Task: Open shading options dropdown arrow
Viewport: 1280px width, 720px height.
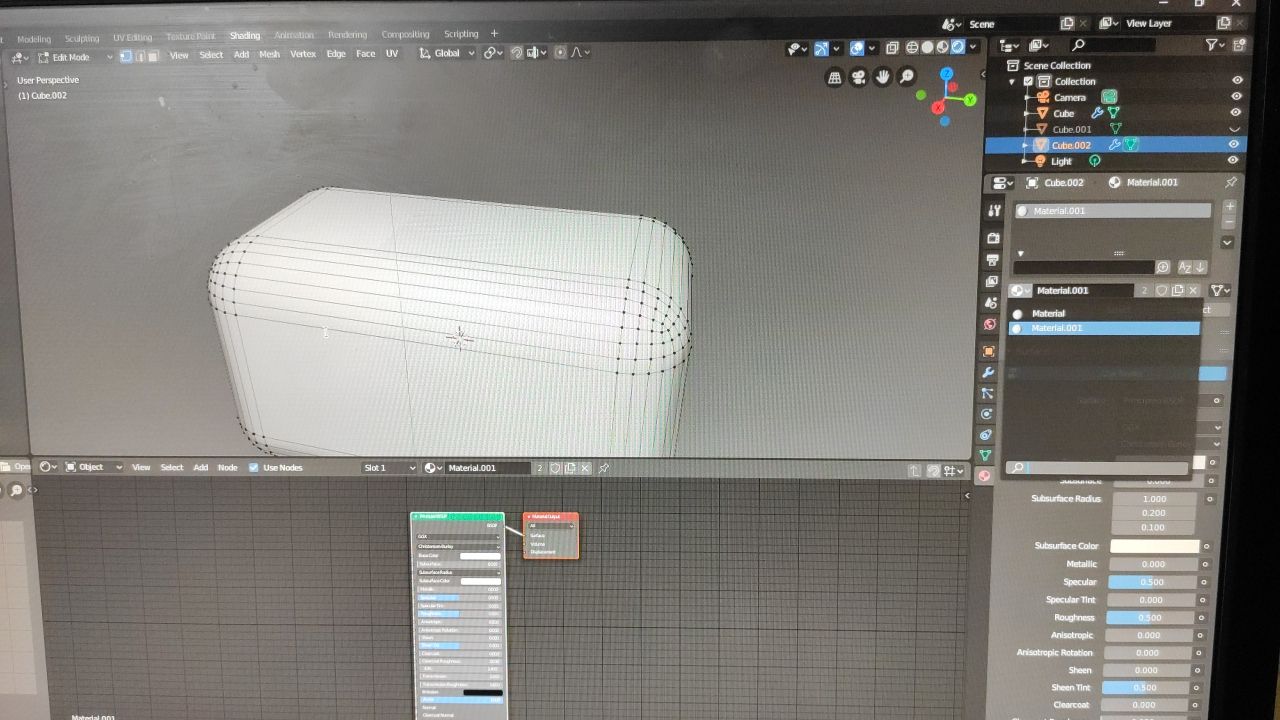Action: pos(973,47)
